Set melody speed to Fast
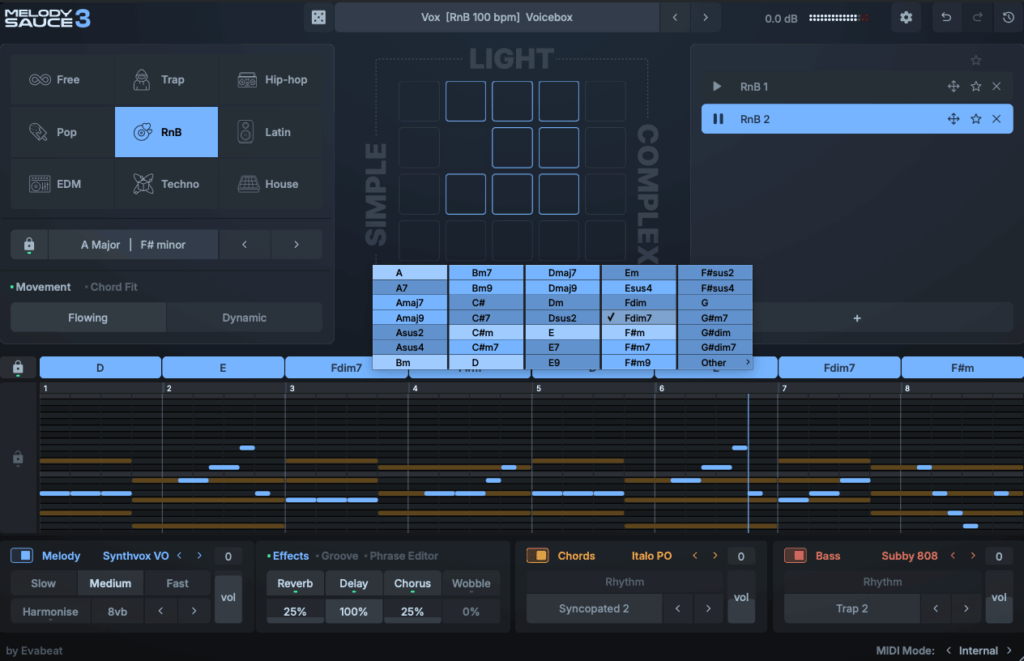The height and width of the screenshot is (661, 1024). coord(177,583)
